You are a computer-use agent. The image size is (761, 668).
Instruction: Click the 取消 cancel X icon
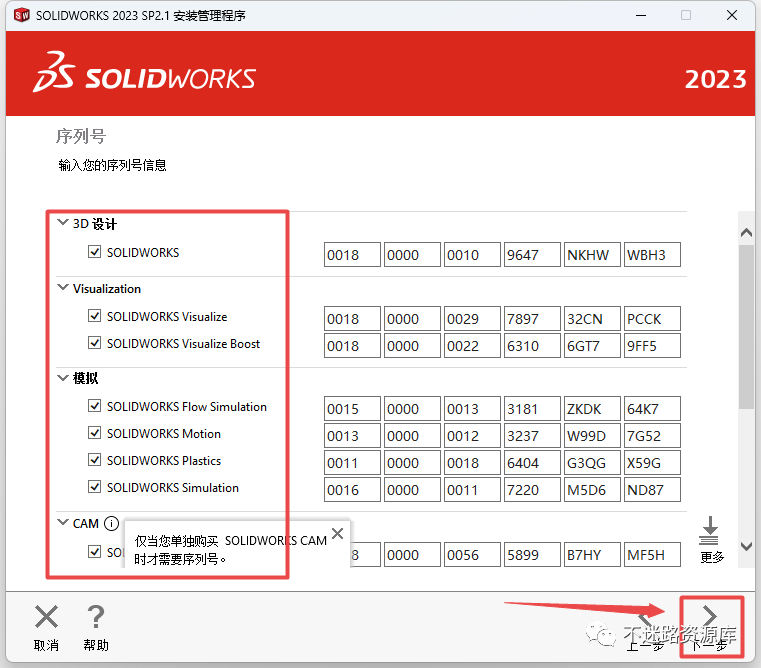click(47, 617)
